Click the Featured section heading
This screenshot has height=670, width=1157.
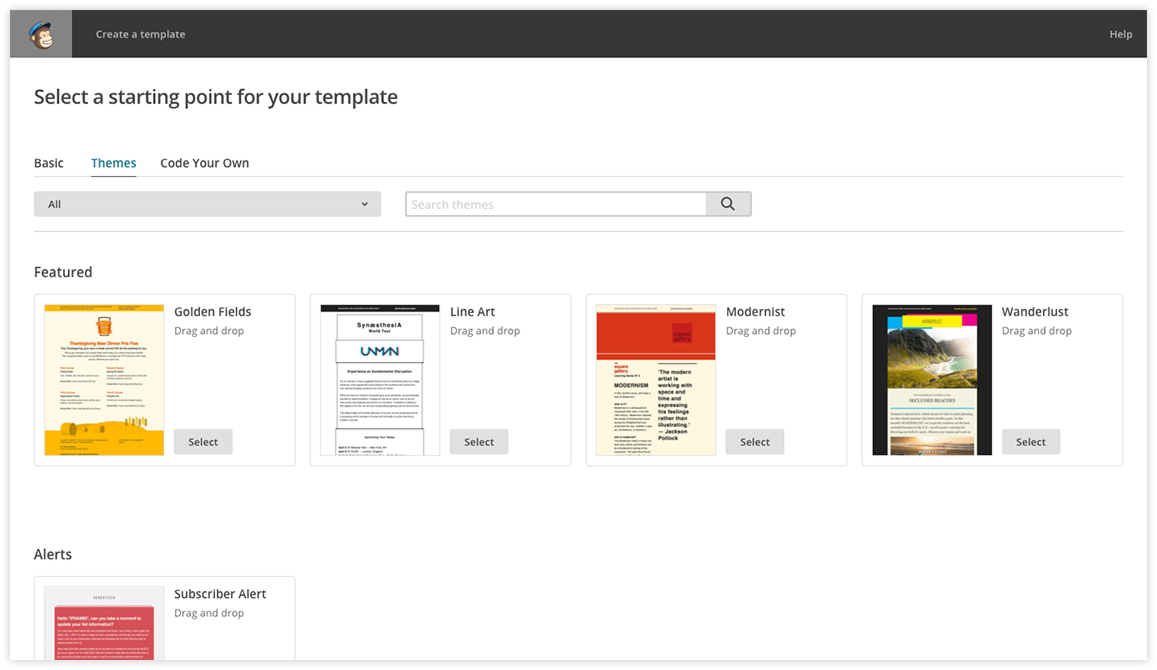click(x=63, y=272)
